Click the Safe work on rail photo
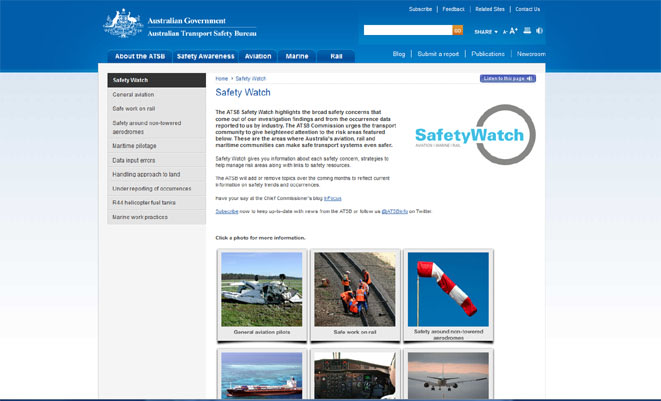 (x=355, y=289)
